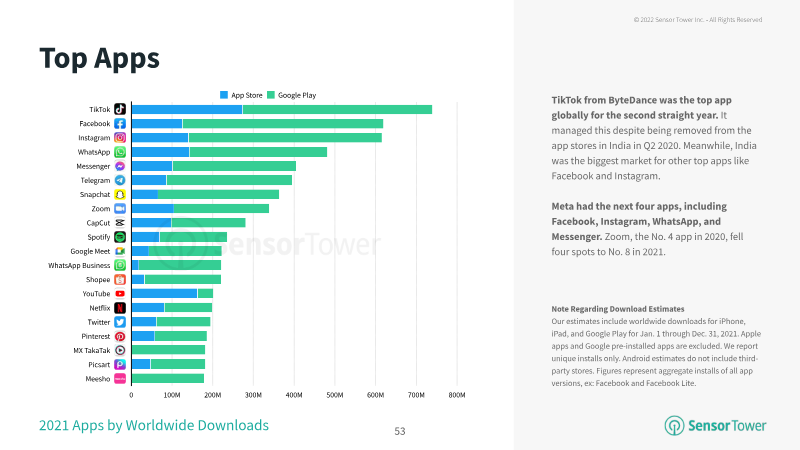Click TikTok's Google Play bar segment
The image size is (800, 450).
(337, 109)
